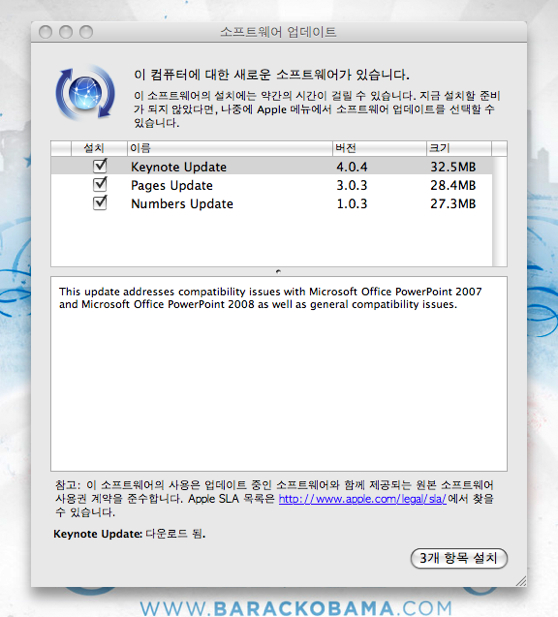
Task: Select the Keynote Update row name
Action: click(x=179, y=167)
